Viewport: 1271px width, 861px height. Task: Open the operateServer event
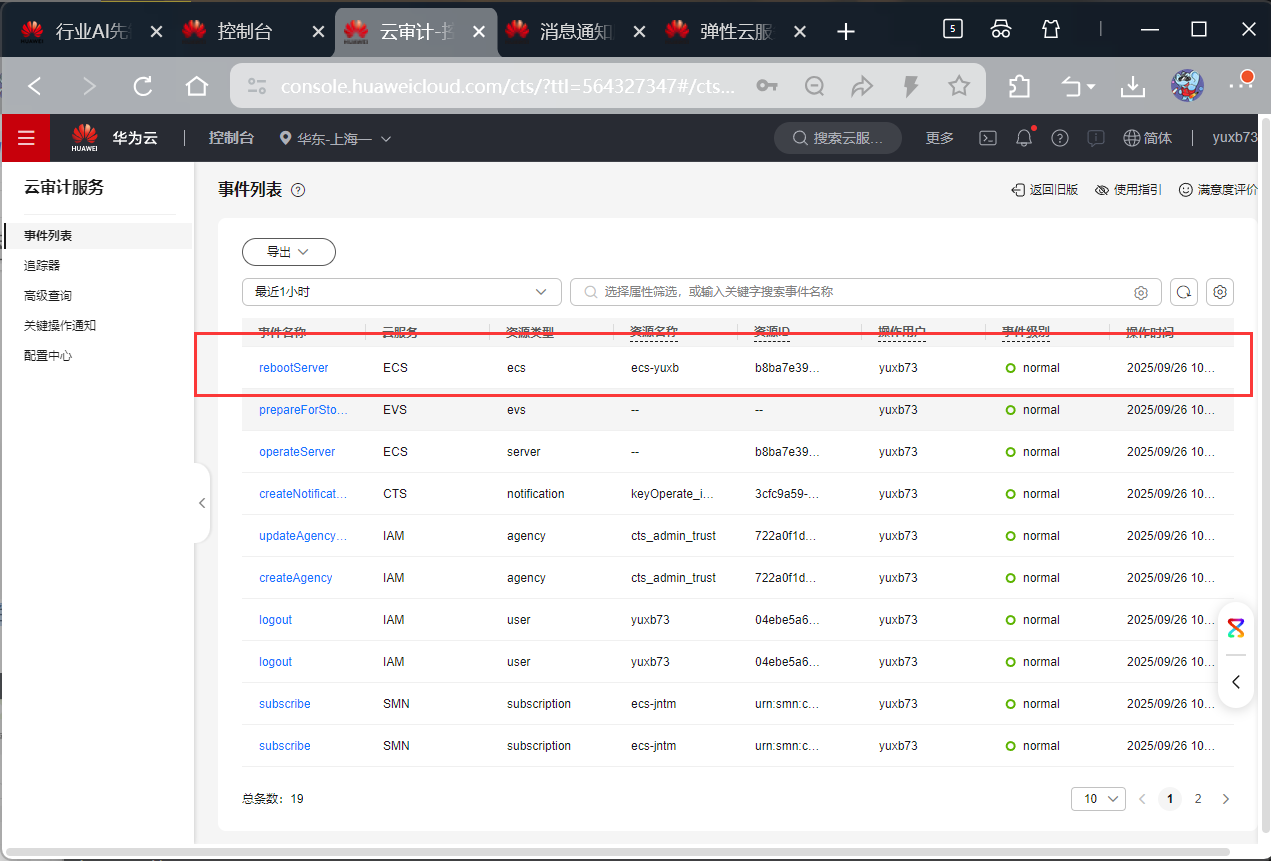(297, 452)
